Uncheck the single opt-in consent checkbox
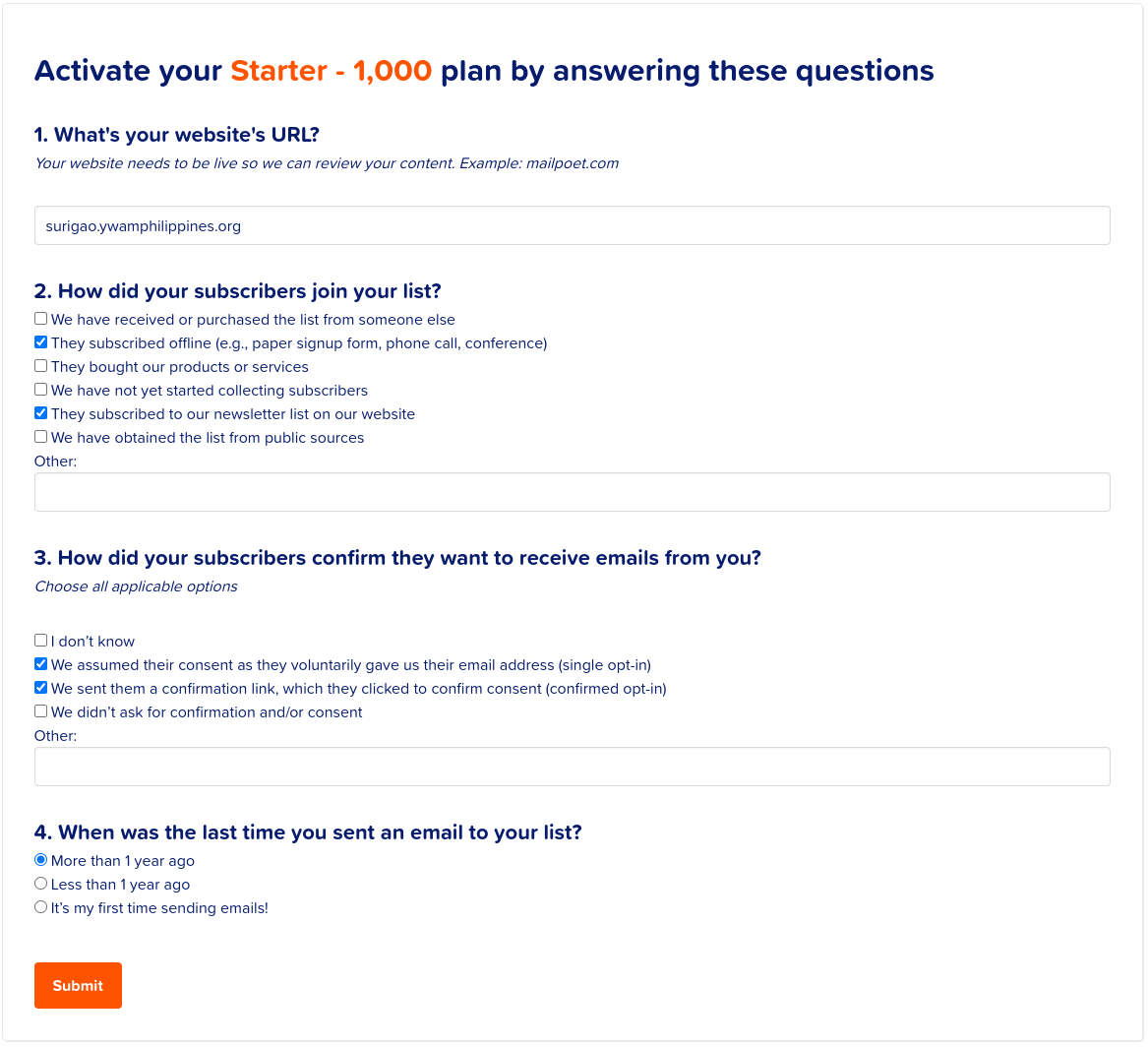The image size is (1148, 1047). pos(41,664)
